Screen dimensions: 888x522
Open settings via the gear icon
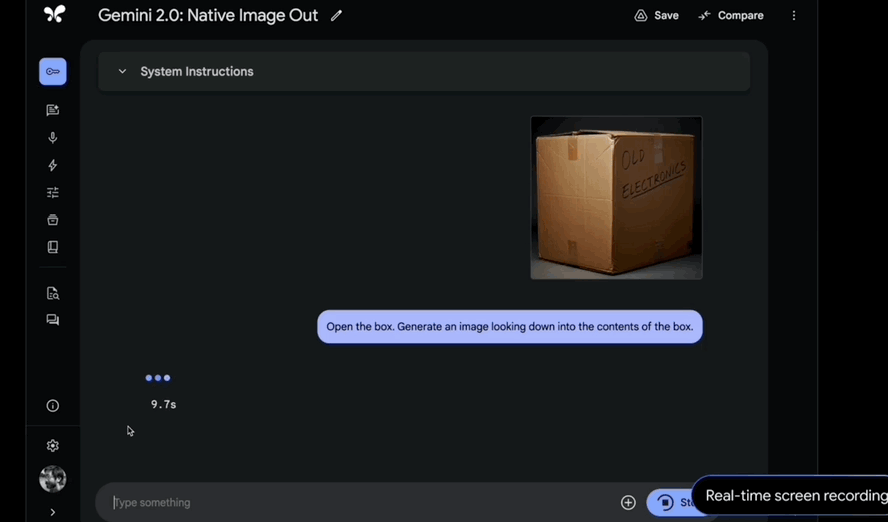pos(53,446)
